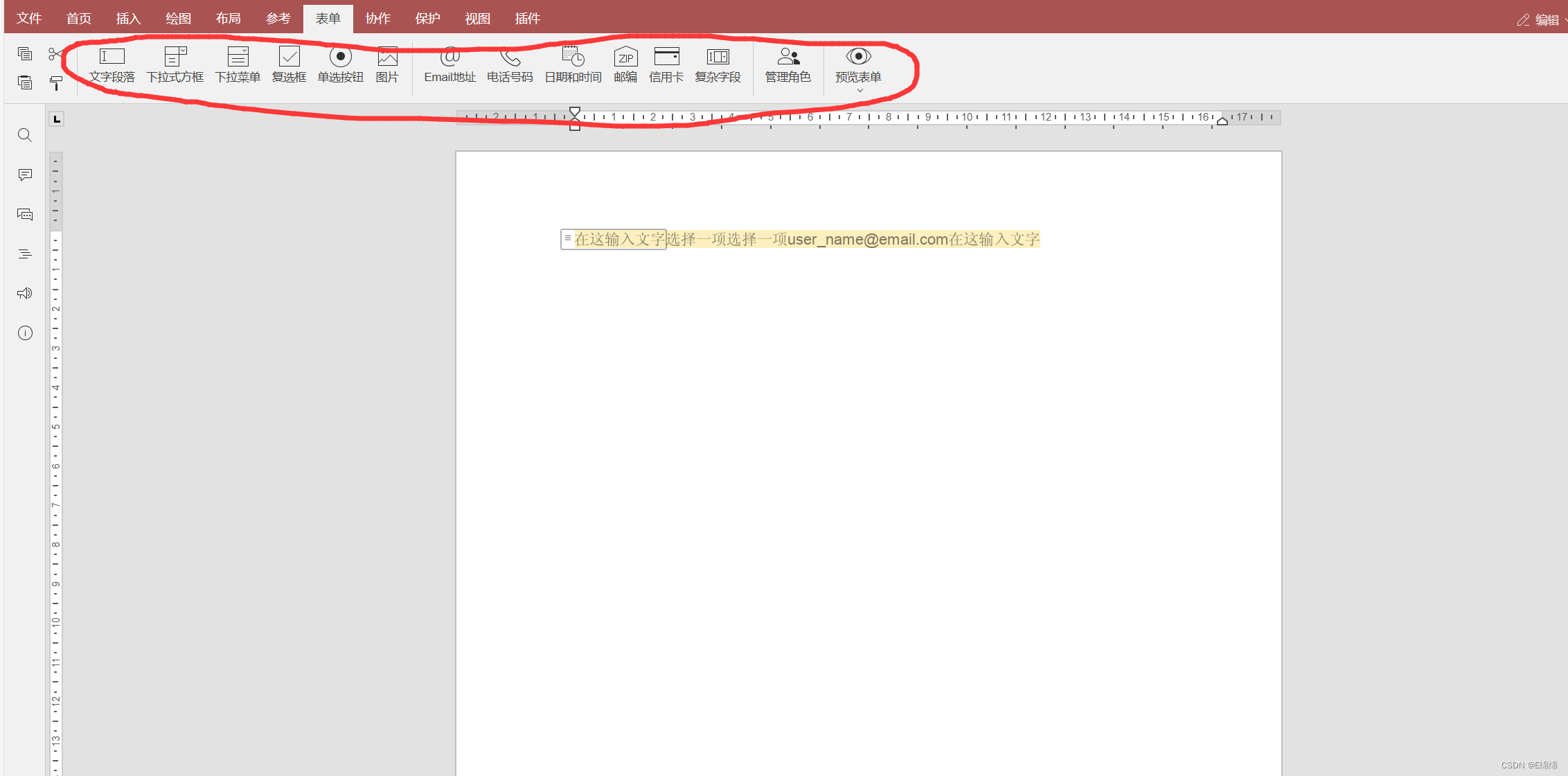The image size is (1568, 776).
Task: Toggle the preview form eye icon
Action: [x=858, y=57]
